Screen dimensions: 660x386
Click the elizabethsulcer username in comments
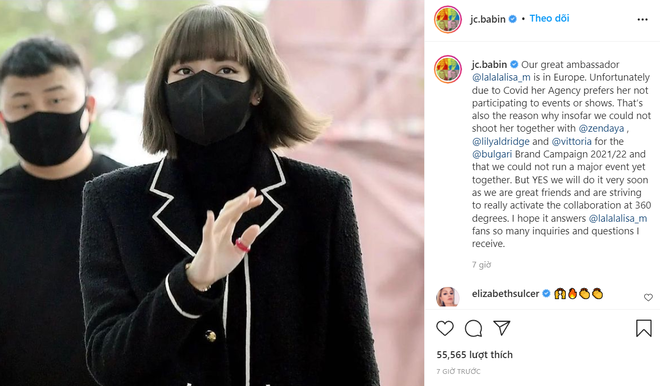click(x=506, y=294)
